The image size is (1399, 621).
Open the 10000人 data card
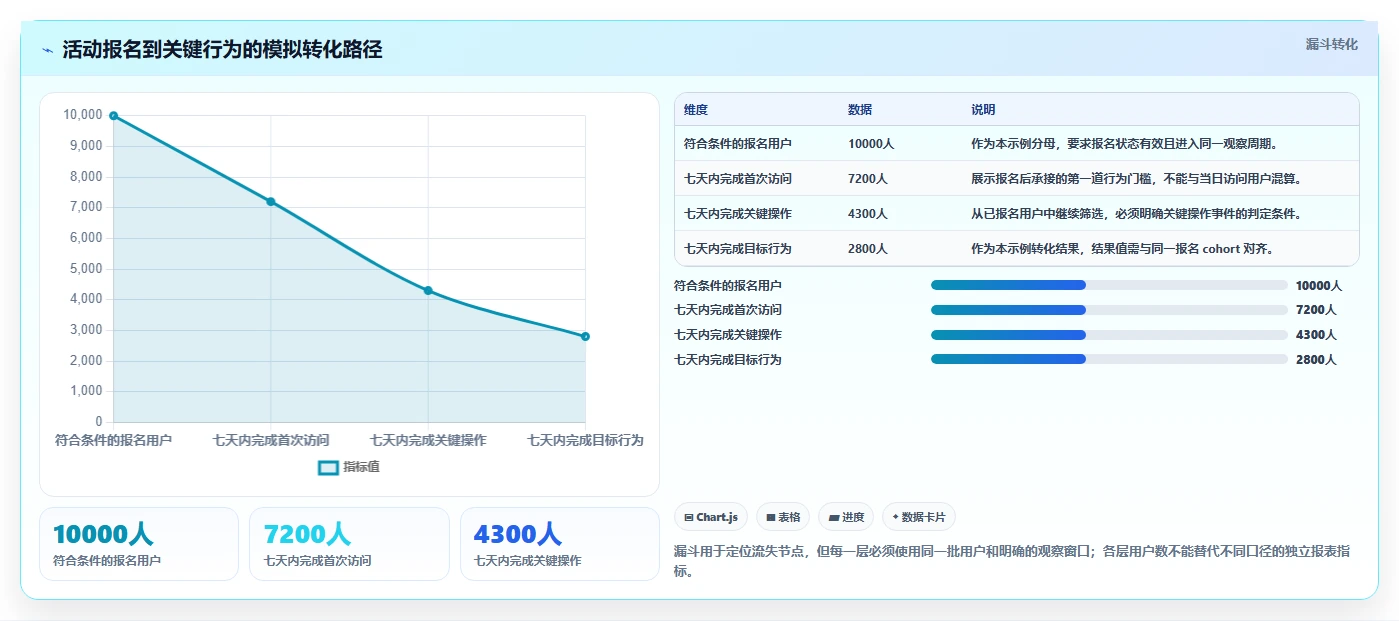(x=139, y=544)
